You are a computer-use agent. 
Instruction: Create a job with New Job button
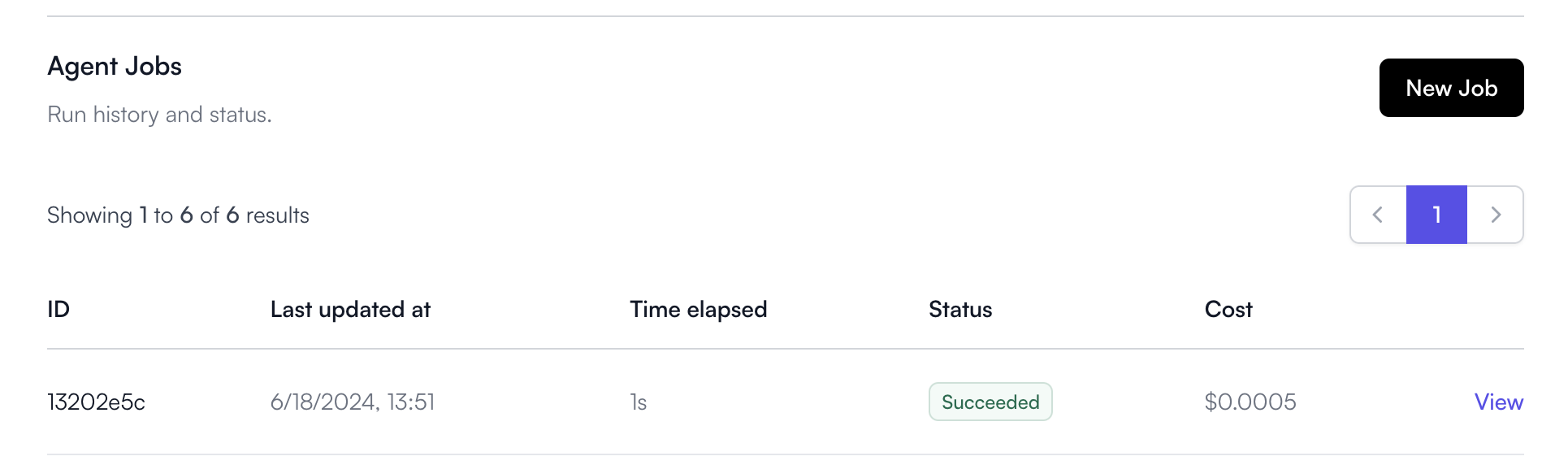pyautogui.click(x=1451, y=88)
